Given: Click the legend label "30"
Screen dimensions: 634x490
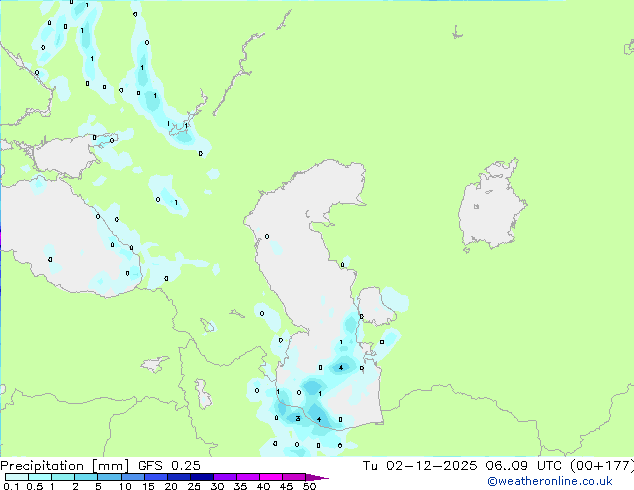Looking at the screenshot, I should coord(217,486).
